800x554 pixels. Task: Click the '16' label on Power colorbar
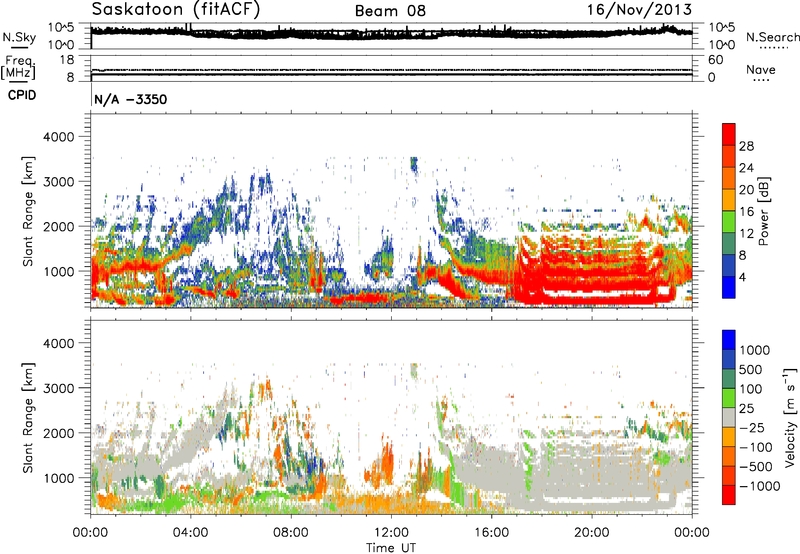pyautogui.click(x=746, y=212)
